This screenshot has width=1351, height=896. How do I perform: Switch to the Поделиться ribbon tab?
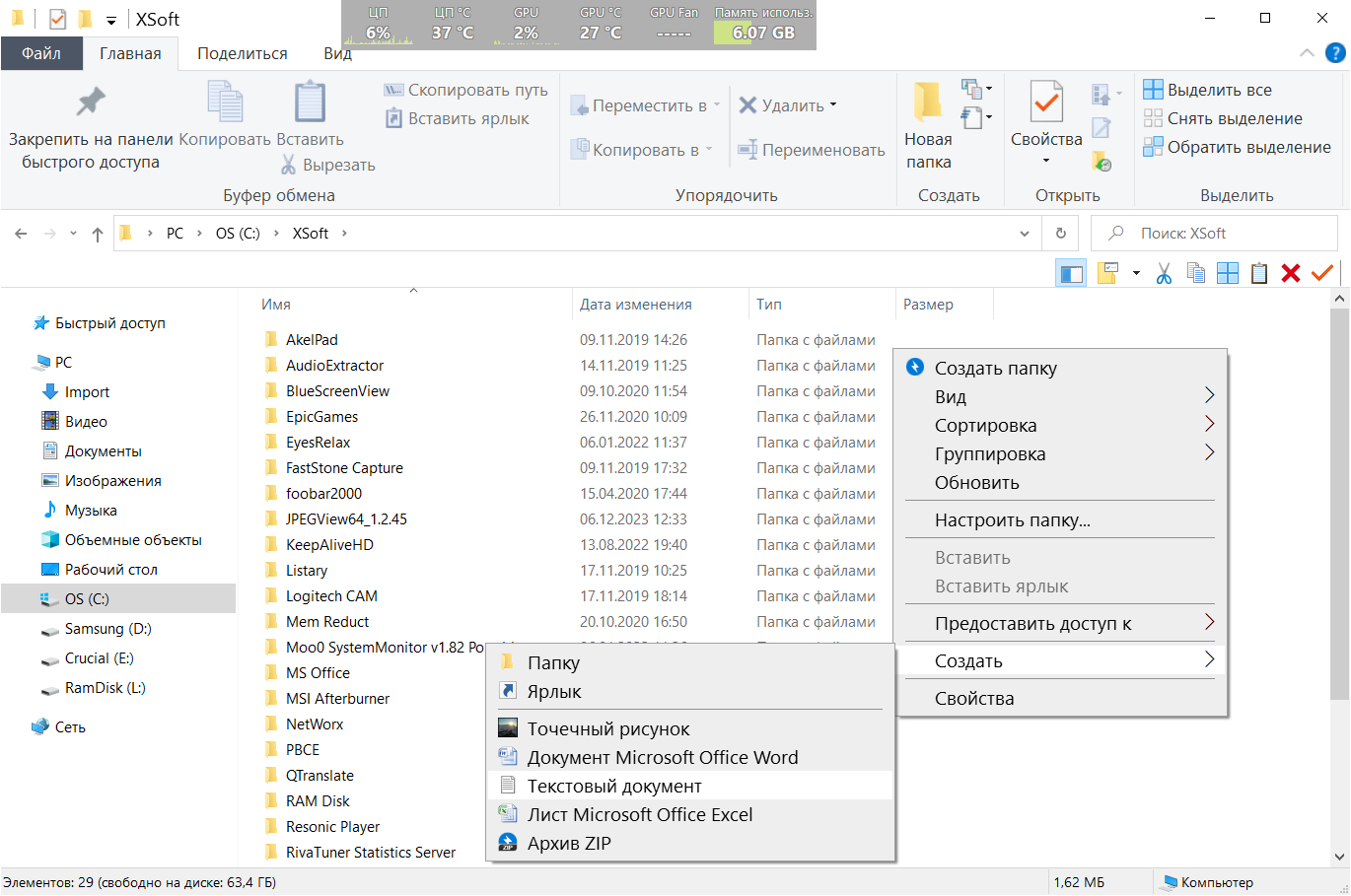coord(243,53)
